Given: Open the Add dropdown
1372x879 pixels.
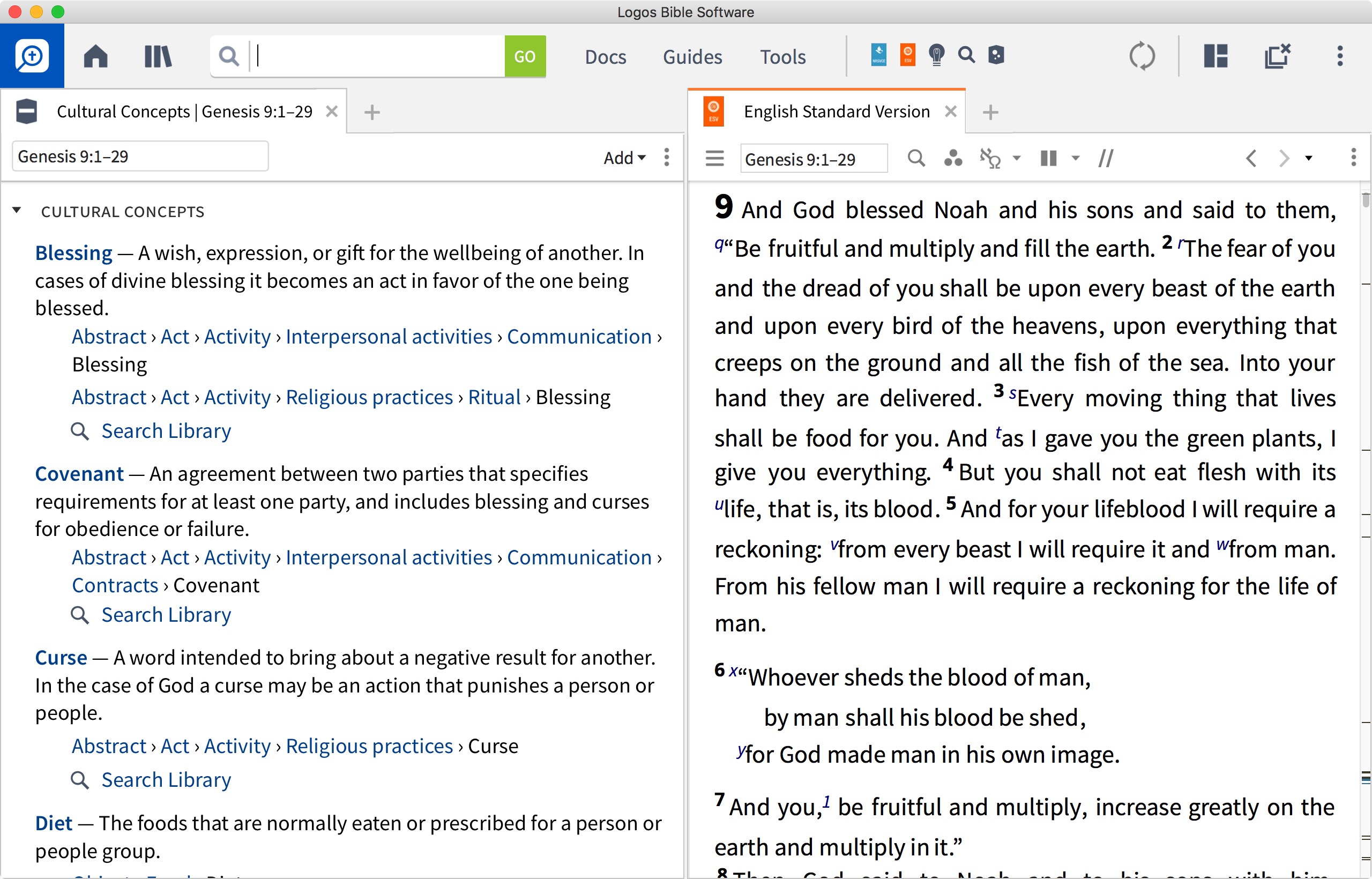Looking at the screenshot, I should tap(624, 158).
